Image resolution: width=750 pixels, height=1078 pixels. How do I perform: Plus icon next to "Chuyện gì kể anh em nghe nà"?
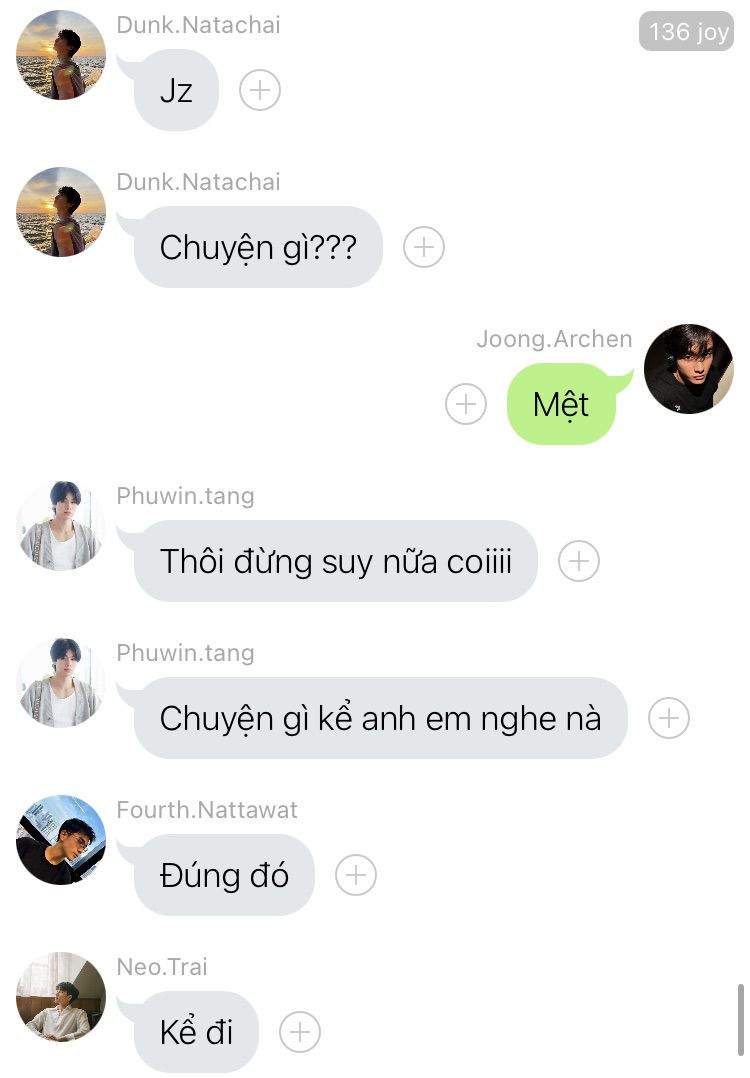(x=669, y=718)
